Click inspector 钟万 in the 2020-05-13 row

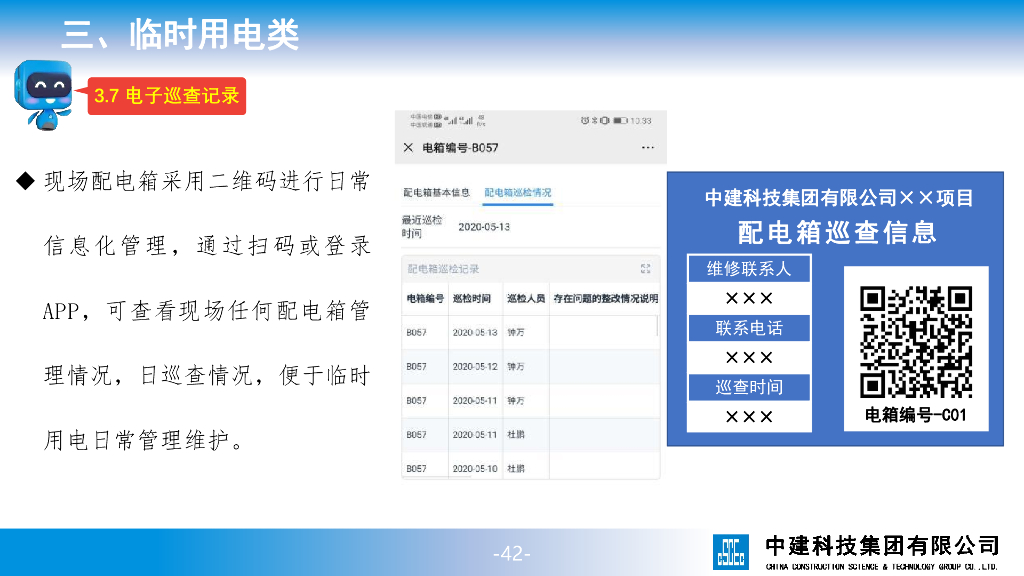pyautogui.click(x=516, y=332)
